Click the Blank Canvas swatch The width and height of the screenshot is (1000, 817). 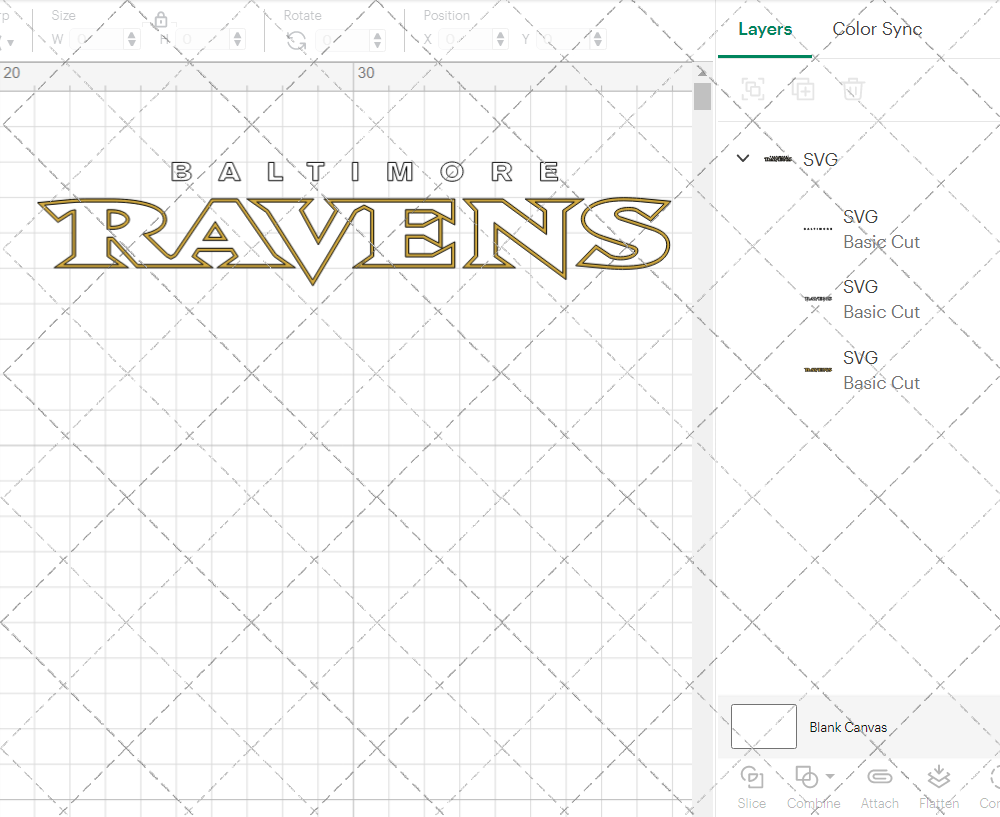(763, 726)
